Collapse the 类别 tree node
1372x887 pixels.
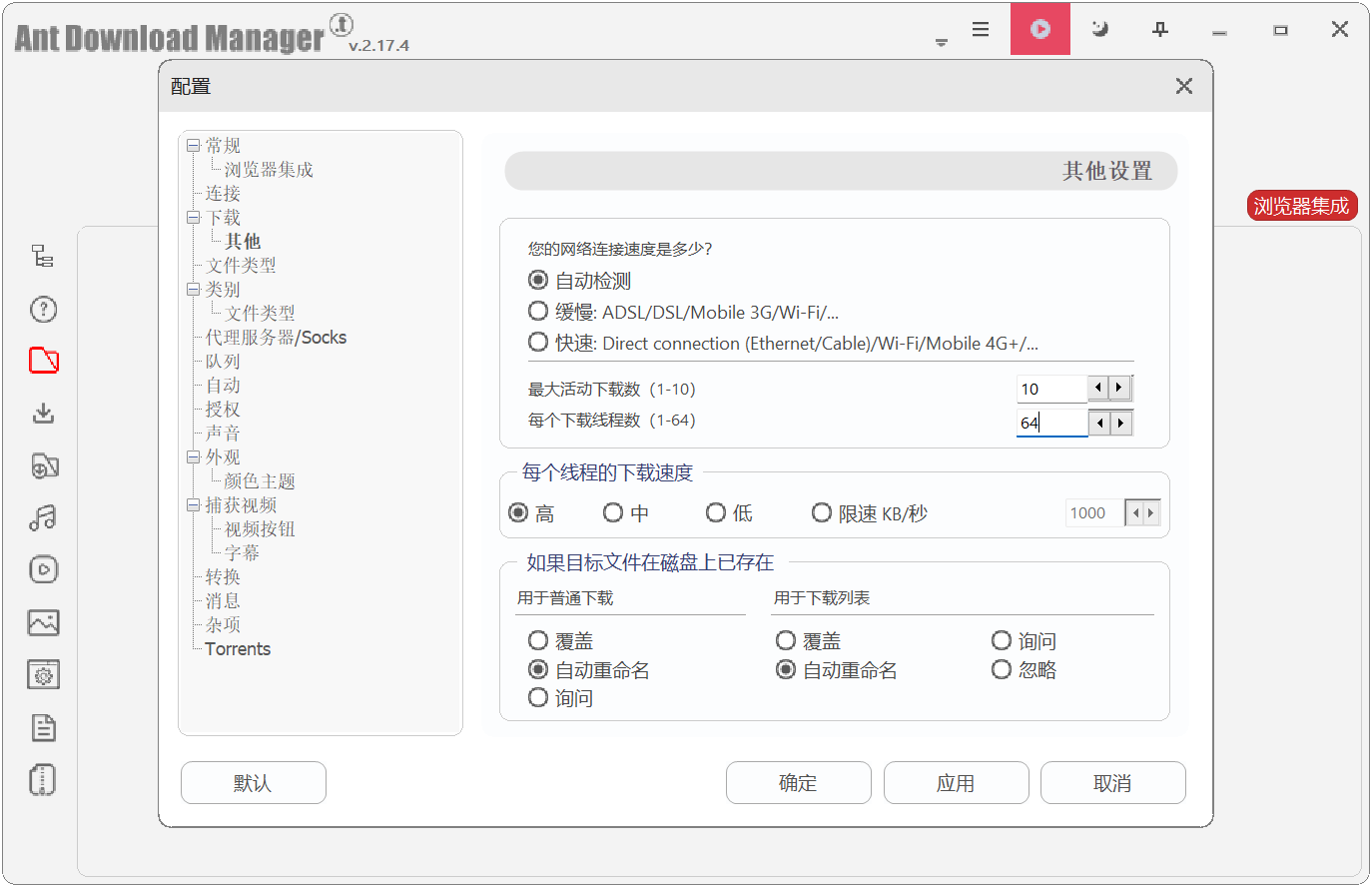tap(194, 290)
